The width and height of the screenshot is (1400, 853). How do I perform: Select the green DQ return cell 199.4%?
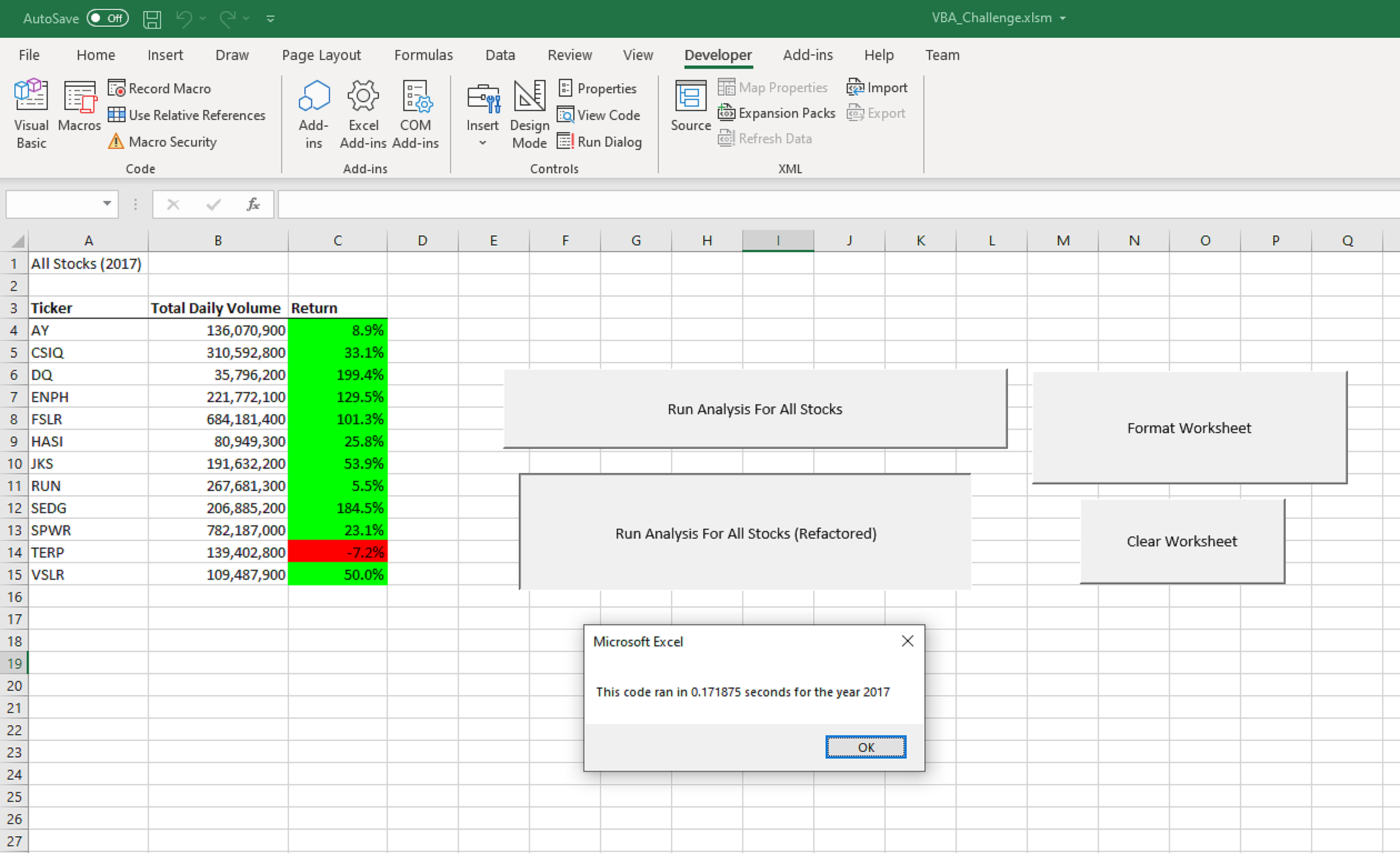point(337,374)
